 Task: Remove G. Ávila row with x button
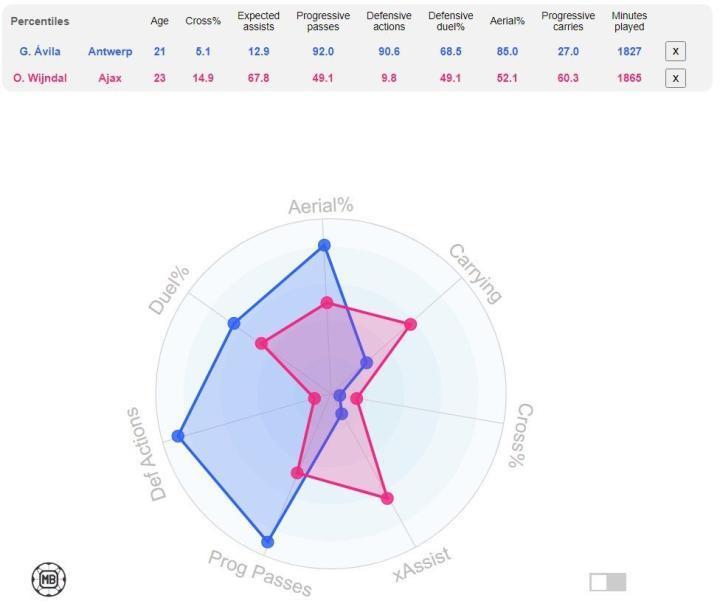[675, 51]
